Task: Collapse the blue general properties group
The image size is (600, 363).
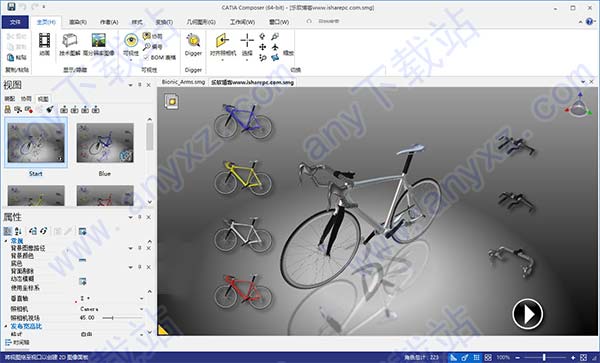Action: [x=6, y=241]
